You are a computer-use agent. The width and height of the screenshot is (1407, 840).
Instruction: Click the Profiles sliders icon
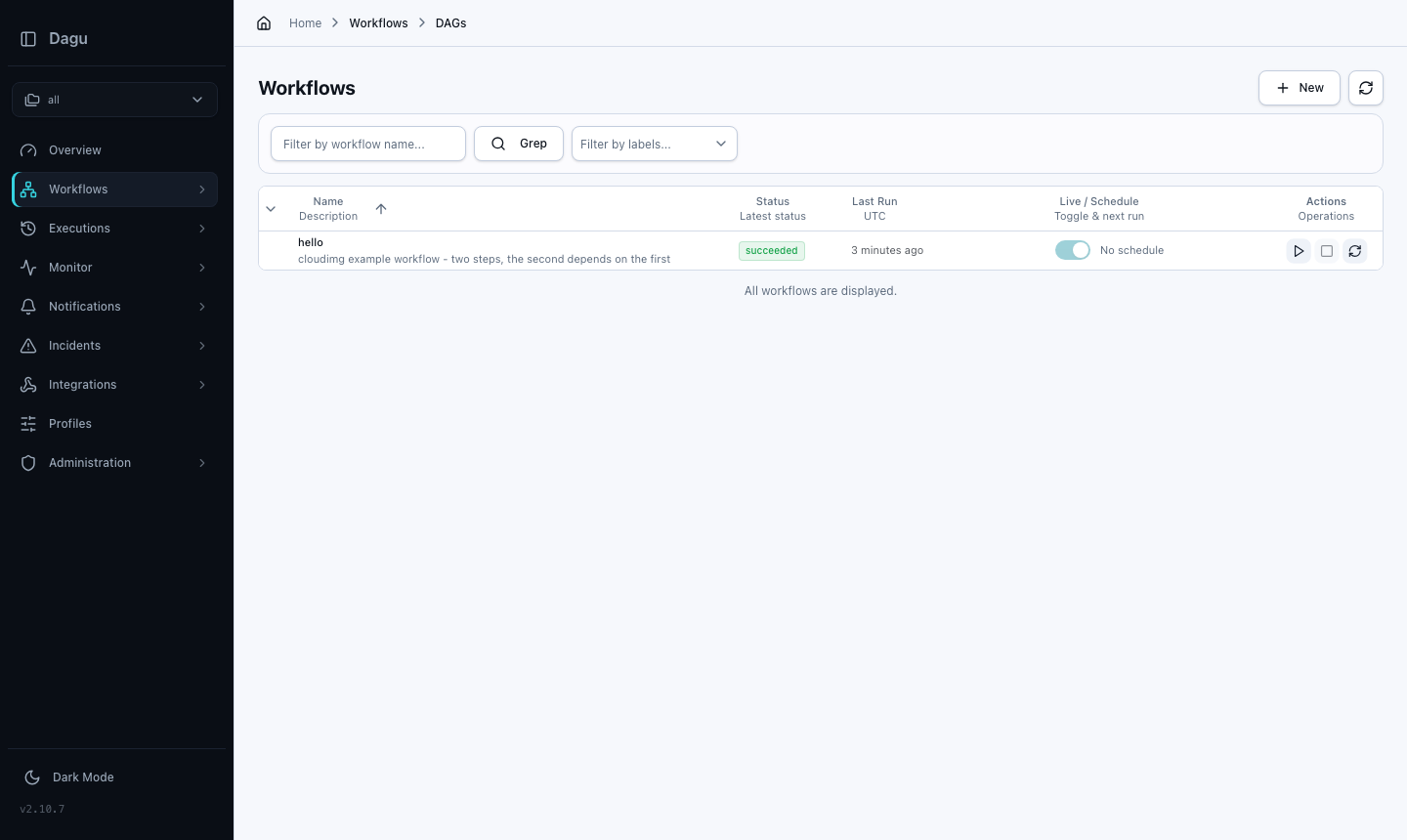click(x=28, y=424)
